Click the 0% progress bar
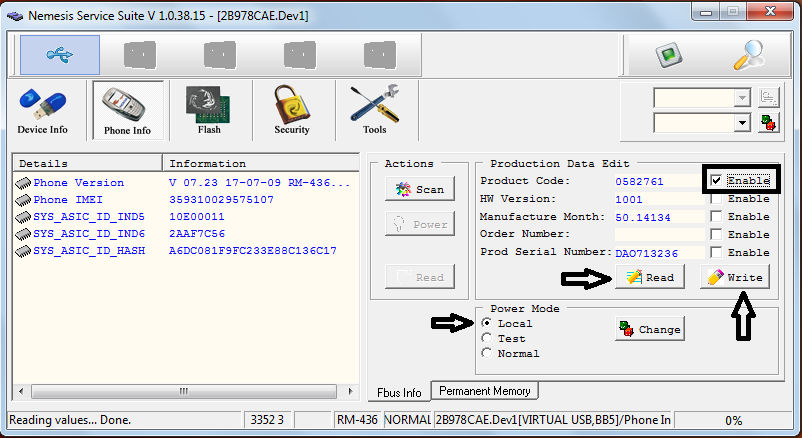The image size is (802, 438). point(734,420)
